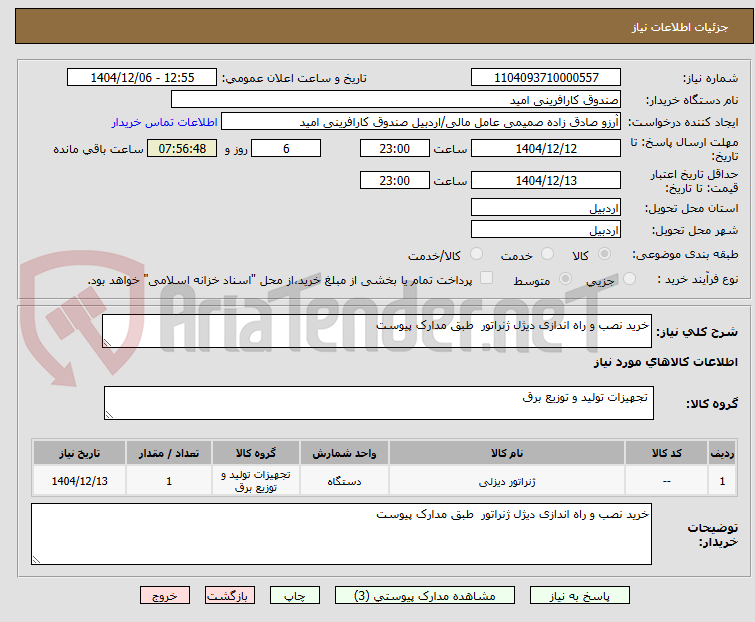
Task: Click response deadline date 1404/12/12 field
Action: tap(546, 148)
